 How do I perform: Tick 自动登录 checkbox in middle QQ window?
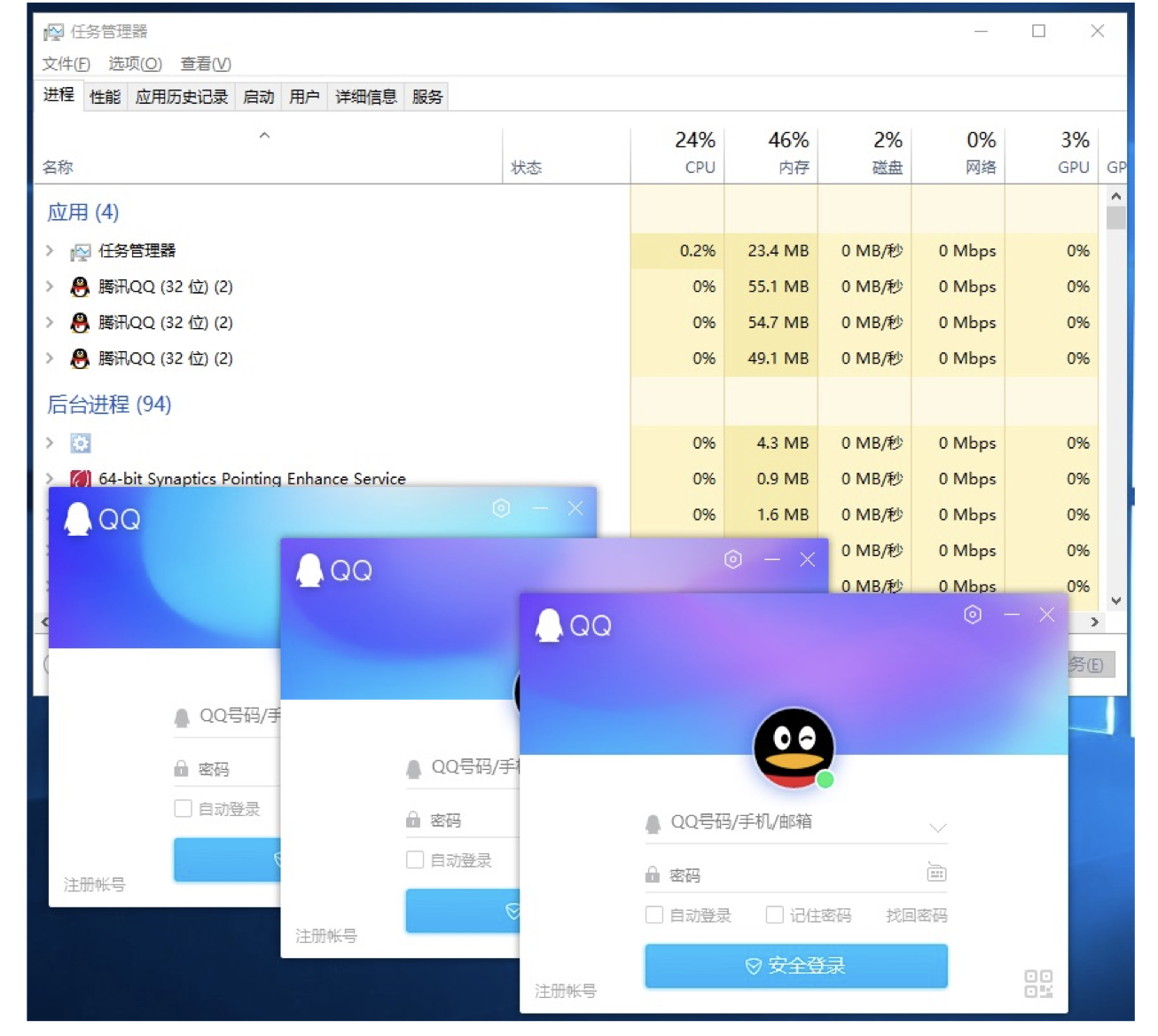tap(415, 859)
